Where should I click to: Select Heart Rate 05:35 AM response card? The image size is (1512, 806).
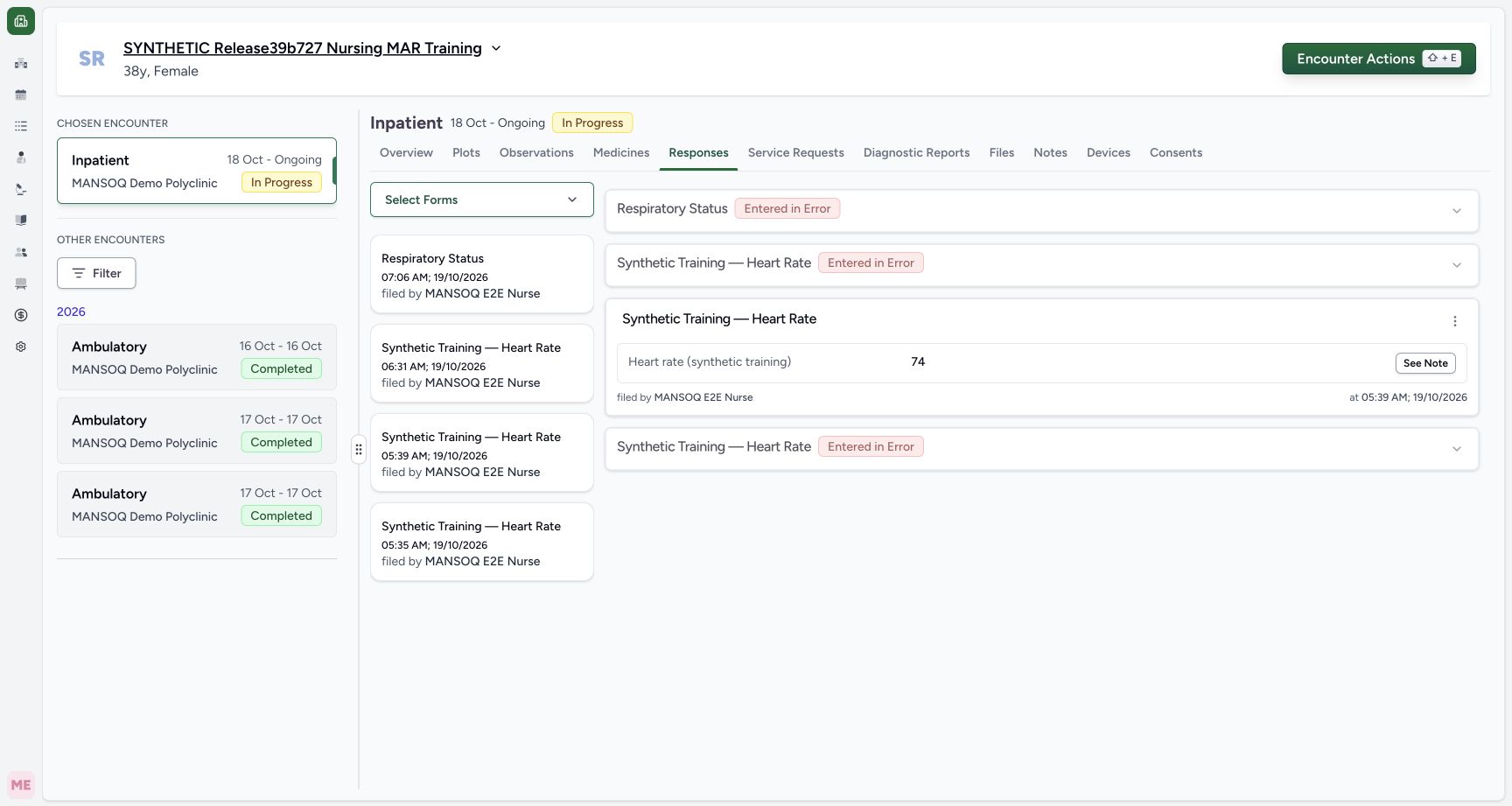482,542
